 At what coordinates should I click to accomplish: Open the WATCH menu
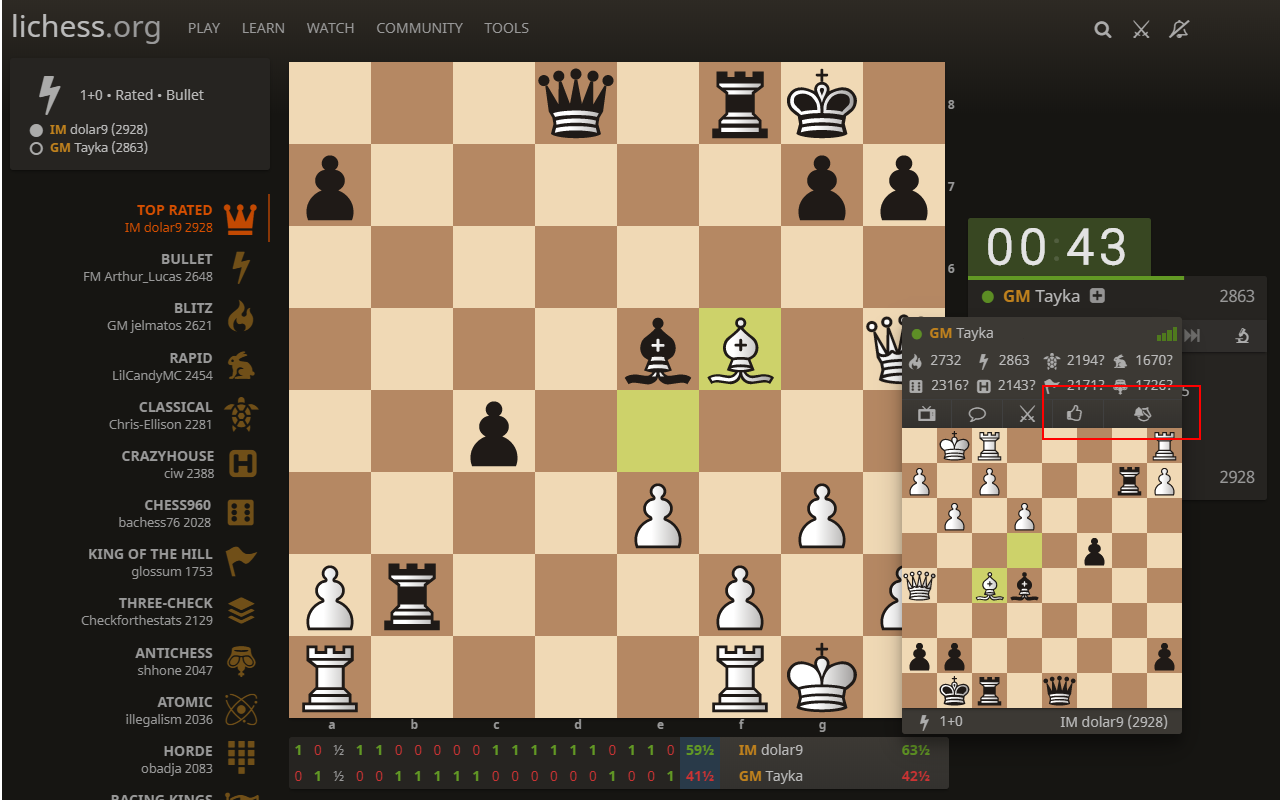point(331,28)
